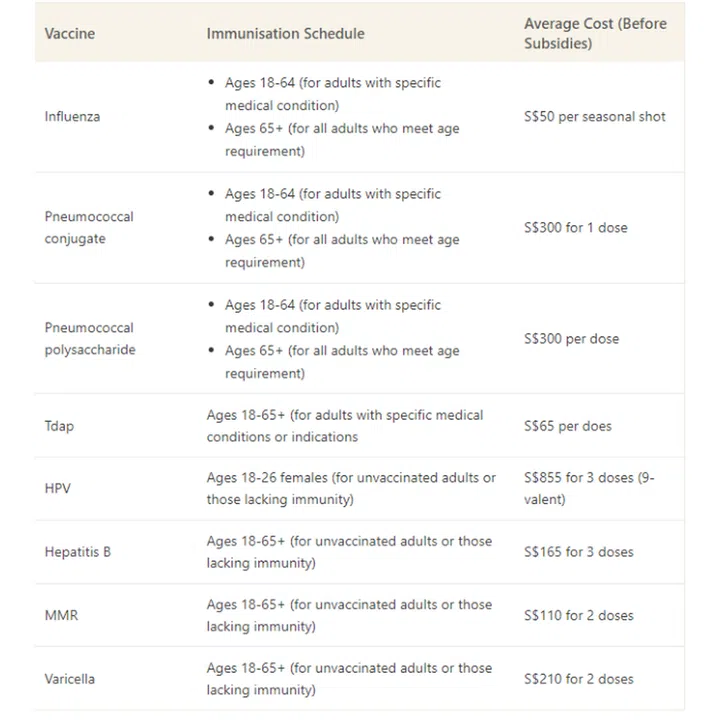This screenshot has height=720, width=720.
Task: Click the Vaccine column header
Action: (70, 33)
